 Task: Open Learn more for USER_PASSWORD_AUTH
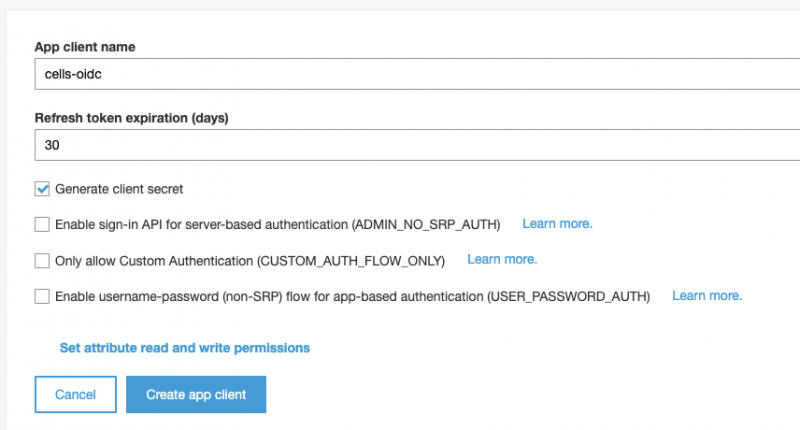(x=707, y=296)
